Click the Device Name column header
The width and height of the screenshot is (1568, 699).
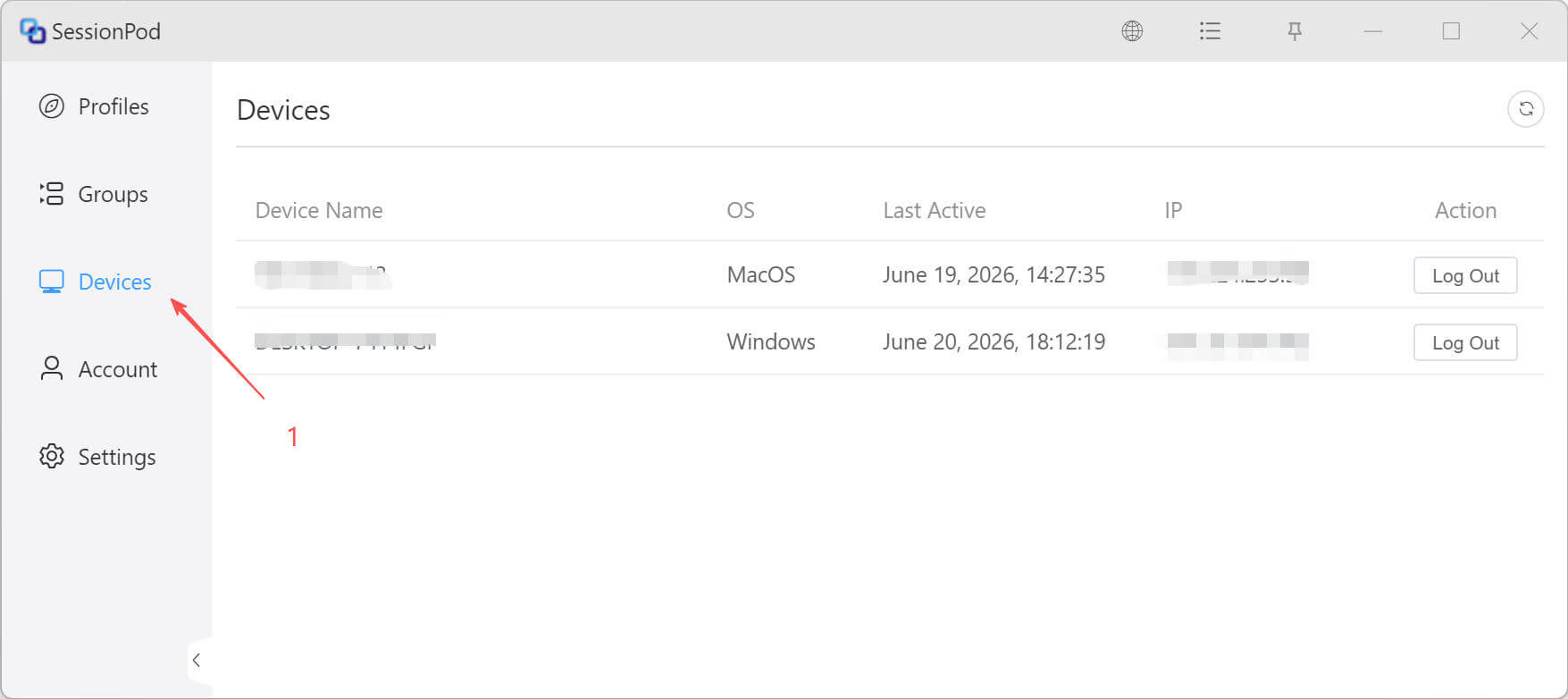[x=319, y=210]
